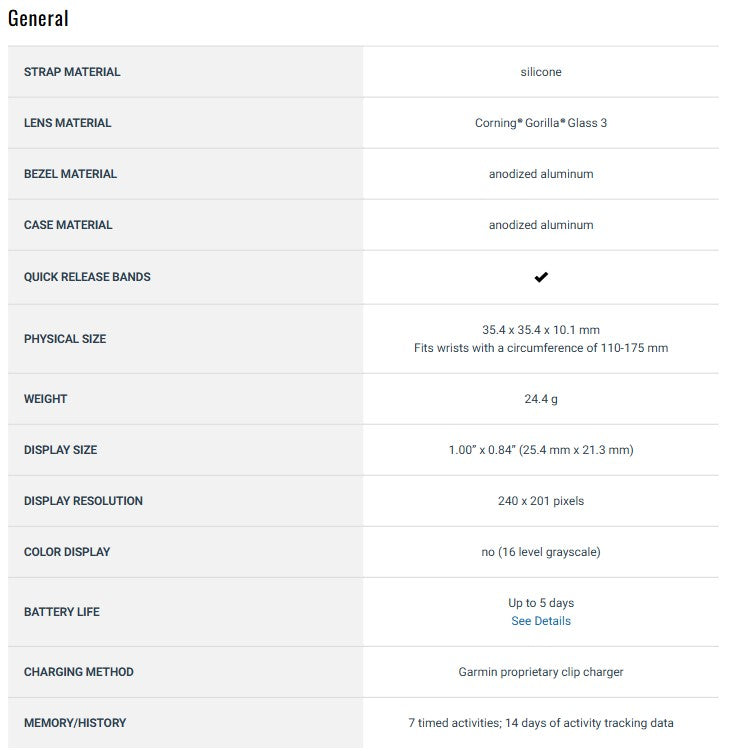Click the wrist circumference 110-175 mm text
Viewport: 732px width, 756px height.
(541, 348)
